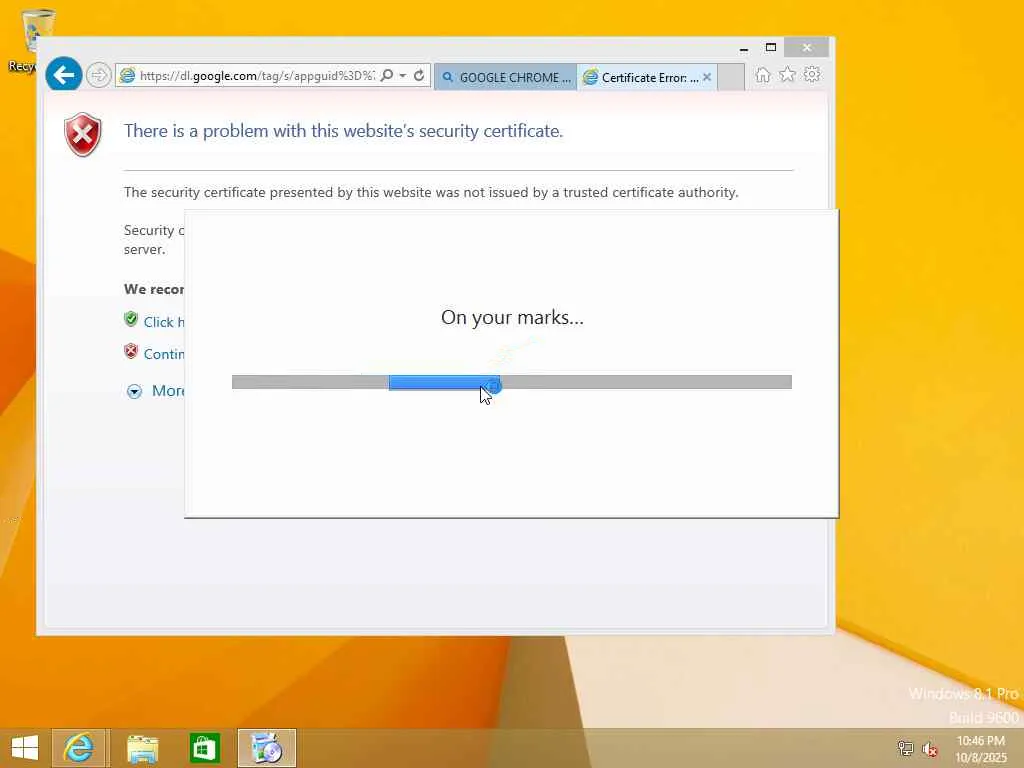Open a new tab with blank tab button
The height and width of the screenshot is (768, 1024).
pyautogui.click(x=731, y=77)
